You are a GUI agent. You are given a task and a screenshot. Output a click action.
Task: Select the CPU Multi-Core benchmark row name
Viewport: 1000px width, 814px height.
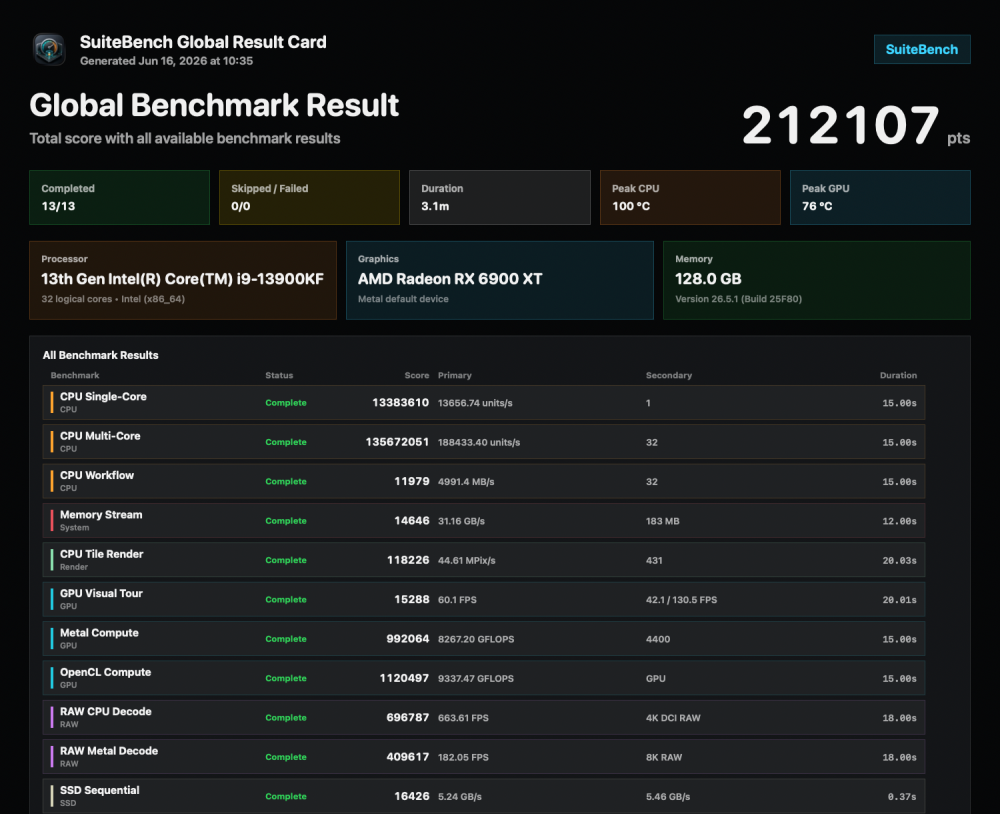tap(100, 436)
